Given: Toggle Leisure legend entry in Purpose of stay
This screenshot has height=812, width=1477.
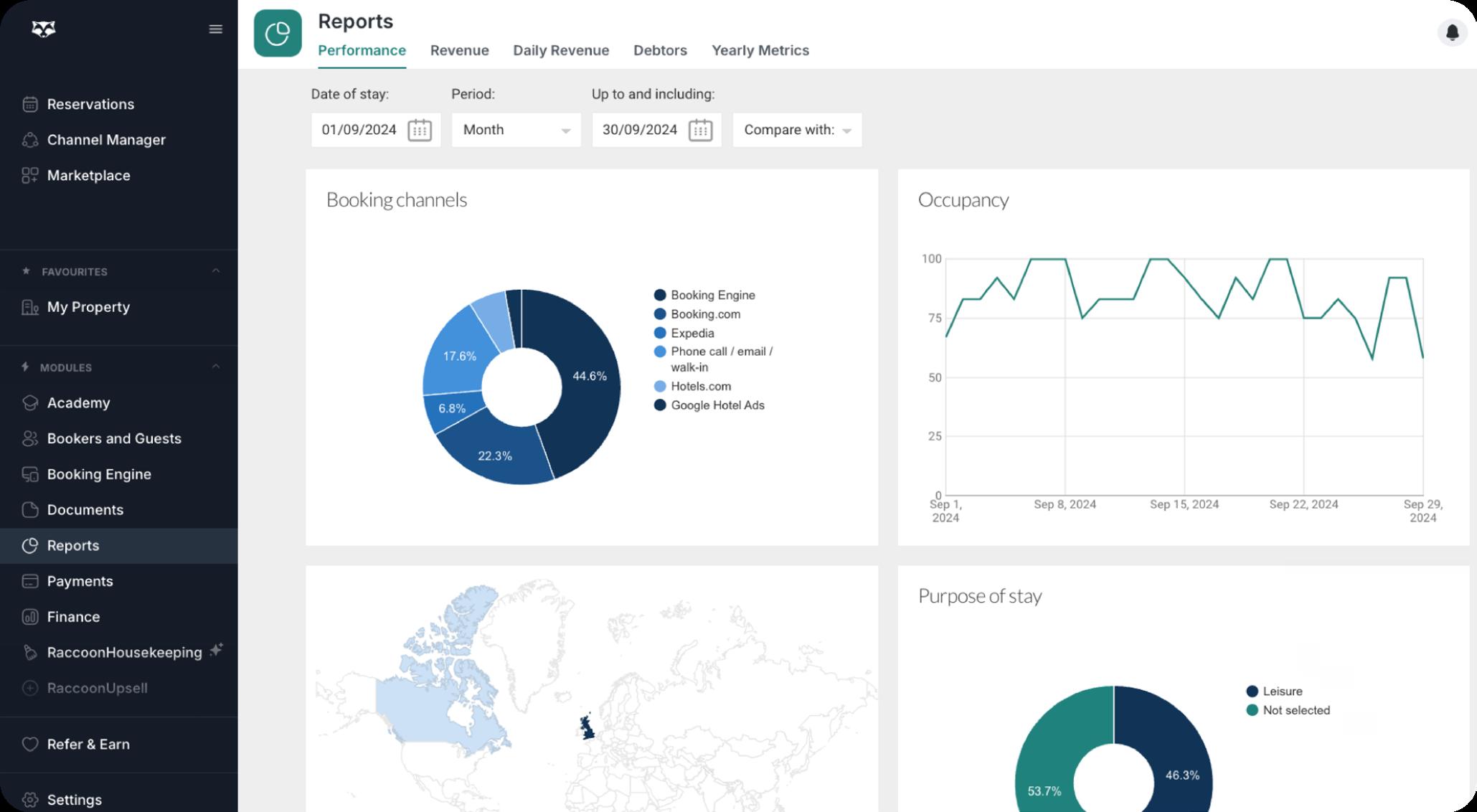Looking at the screenshot, I should point(1281,691).
